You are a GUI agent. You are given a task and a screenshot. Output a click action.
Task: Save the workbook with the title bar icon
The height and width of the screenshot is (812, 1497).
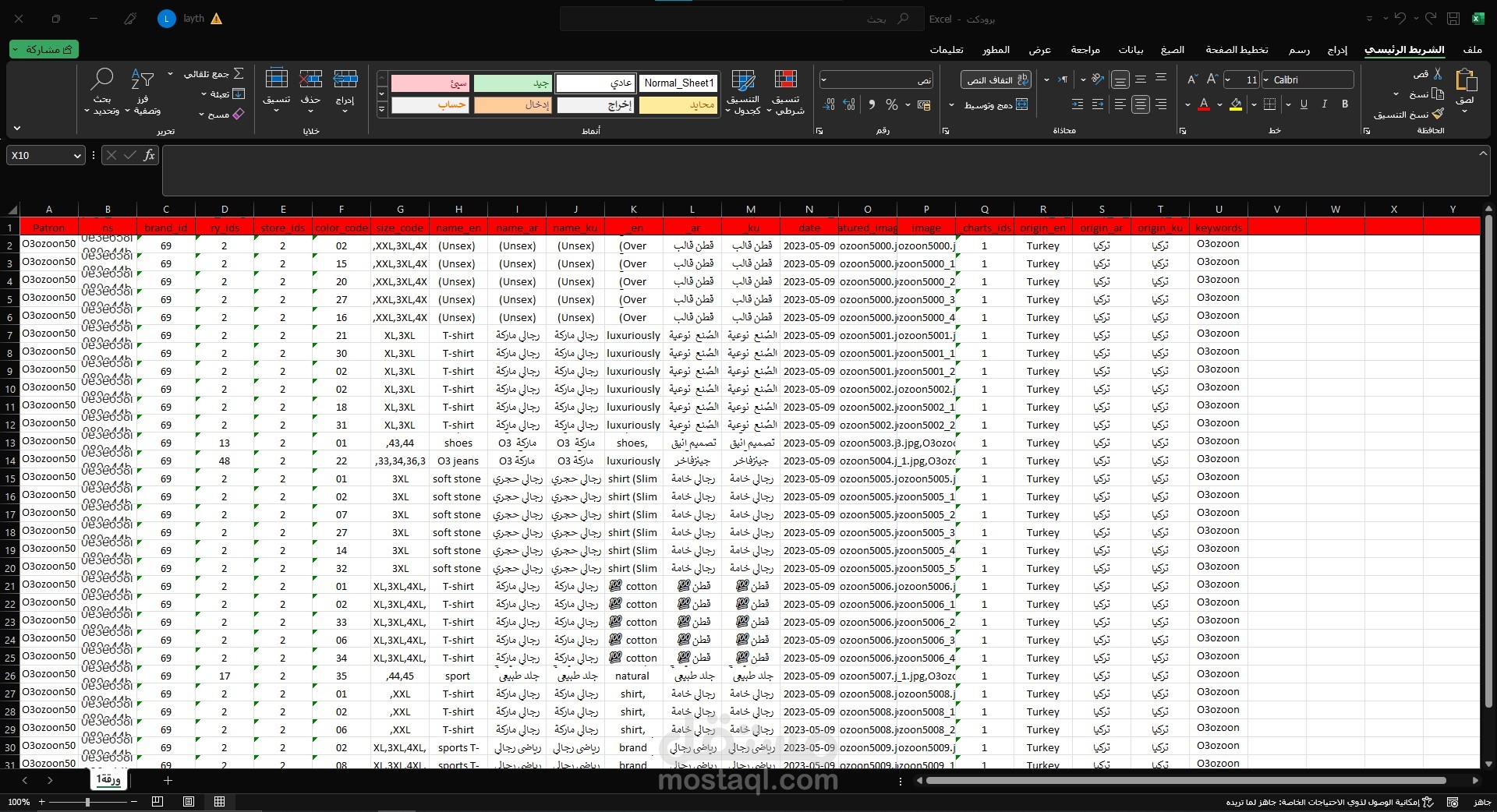pyautogui.click(x=1453, y=18)
